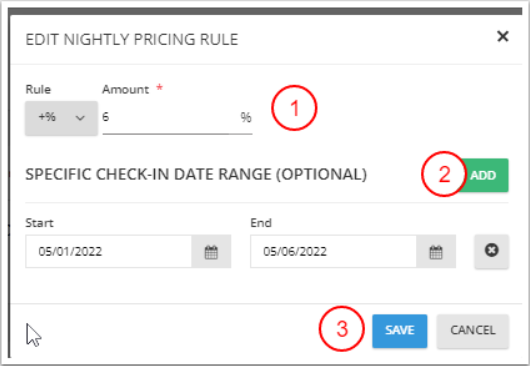The height and width of the screenshot is (366, 530).
Task: Click the Start date field 05/01/2022
Action: (x=109, y=252)
